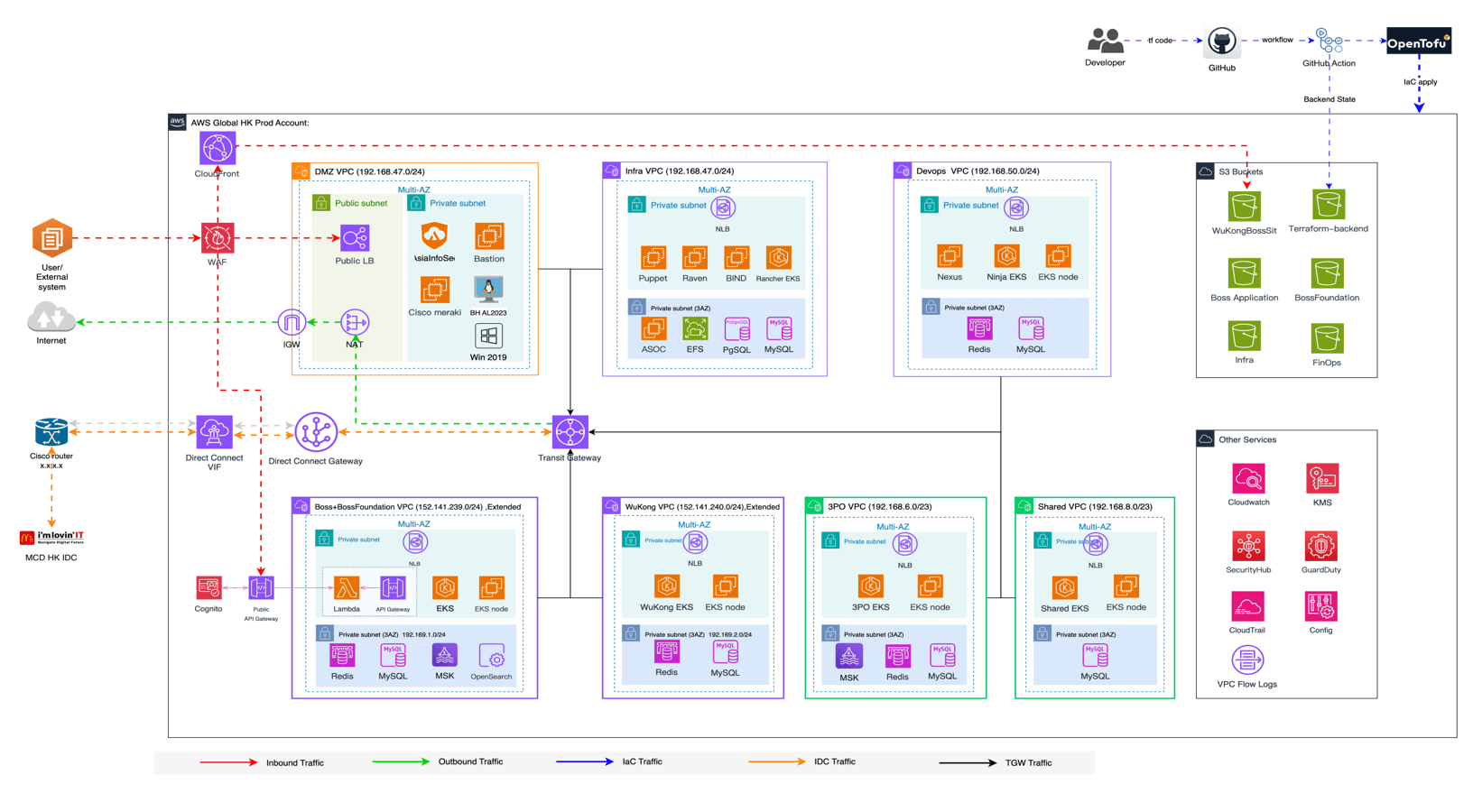Click the "DMZ VPC (192.168.47.0/24)" title
The image size is (1473, 812).
point(369,171)
